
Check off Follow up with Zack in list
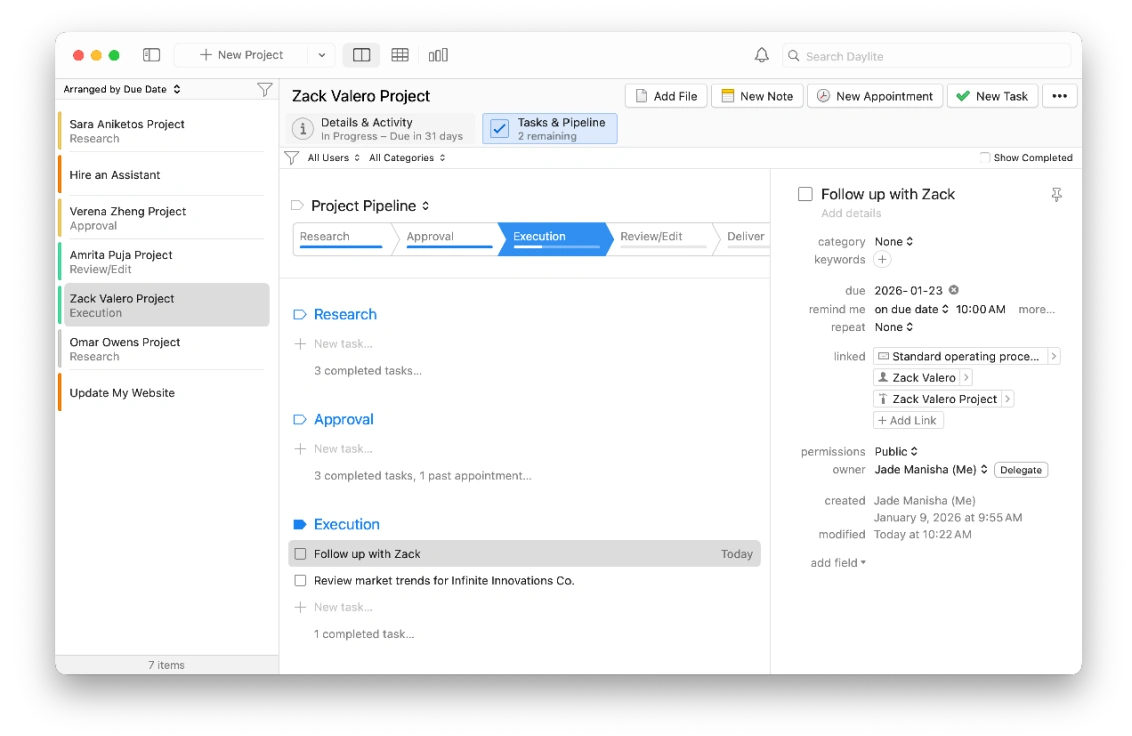click(x=300, y=554)
